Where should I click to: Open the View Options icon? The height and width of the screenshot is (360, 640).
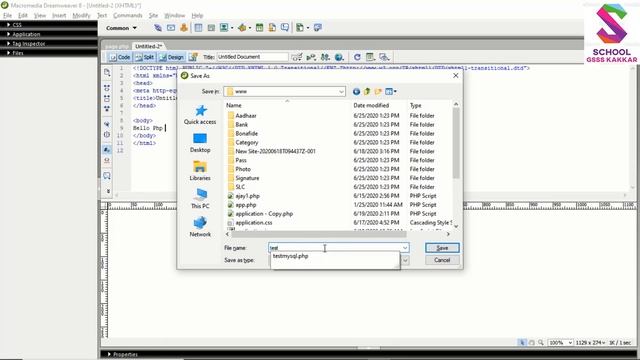370,57
